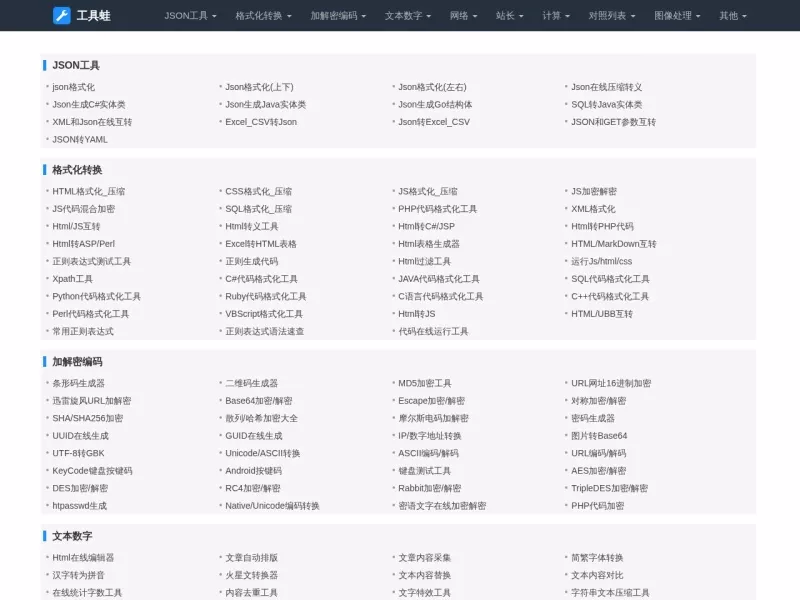Image resolution: width=800 pixels, height=600 pixels.
Task: Open the JSON工具 dropdown menu
Action: (x=190, y=16)
